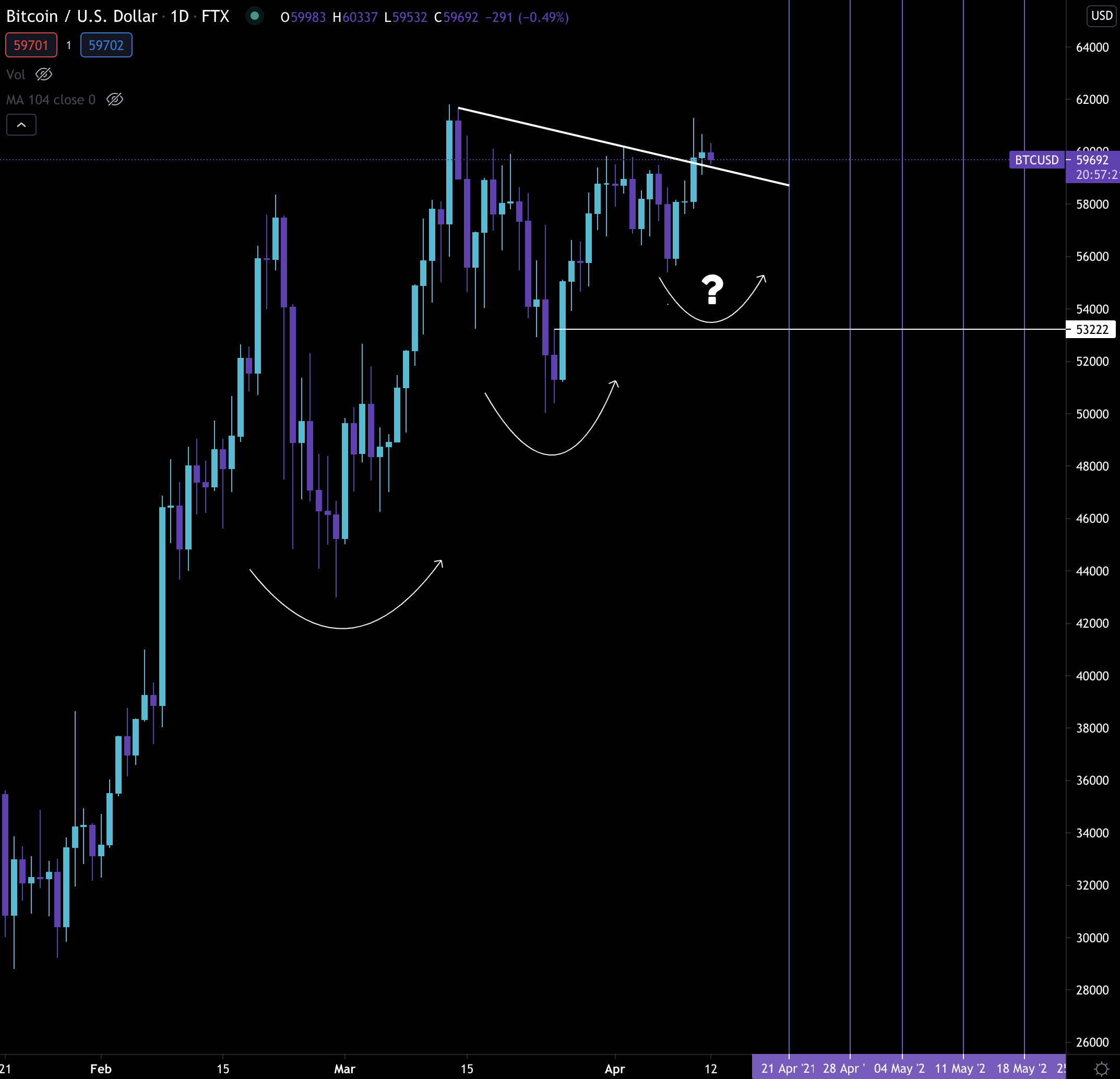This screenshot has width=1120, height=1079.
Task: Open chart settings gear icon
Action: (1101, 1069)
